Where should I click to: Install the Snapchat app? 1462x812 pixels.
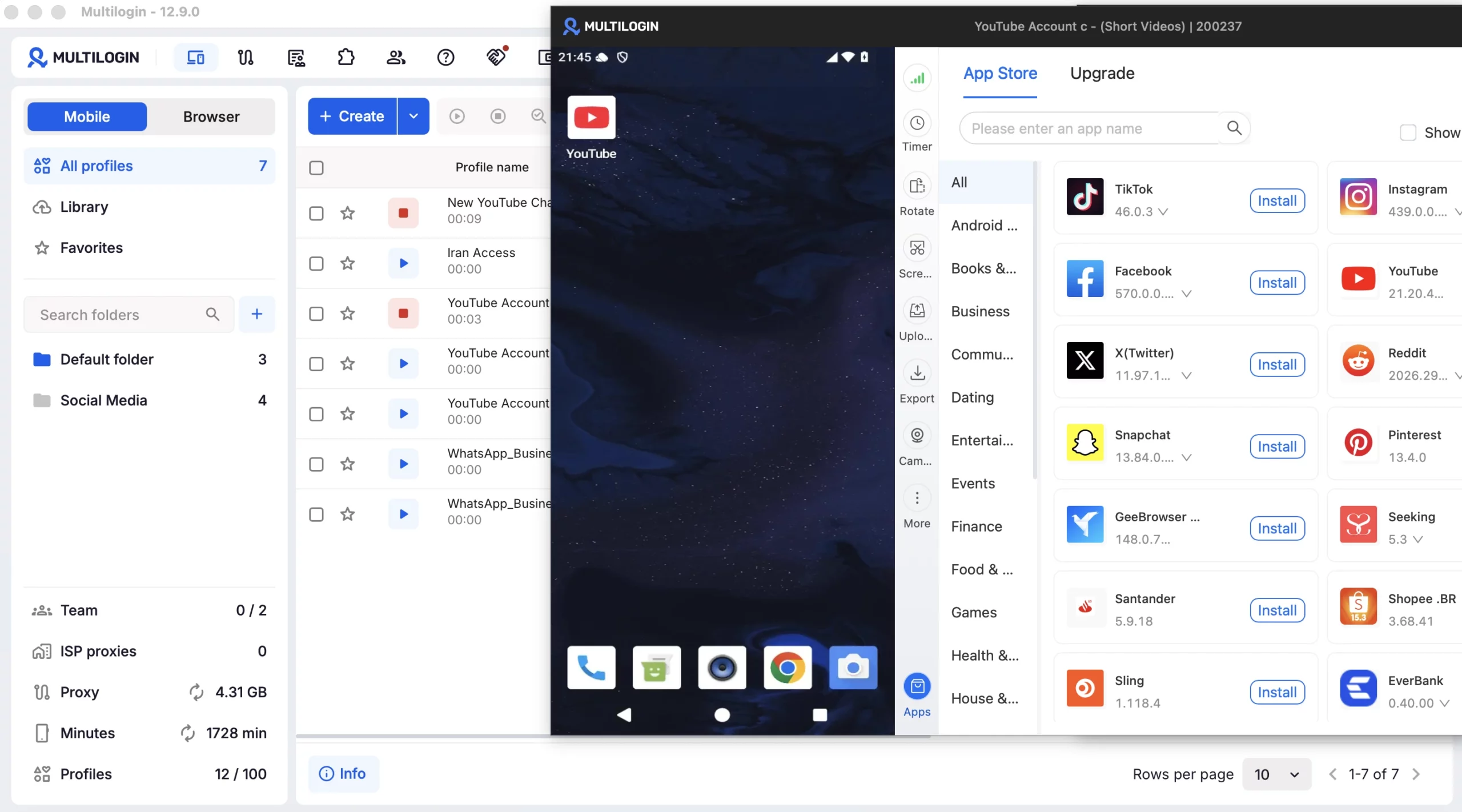pyautogui.click(x=1277, y=447)
